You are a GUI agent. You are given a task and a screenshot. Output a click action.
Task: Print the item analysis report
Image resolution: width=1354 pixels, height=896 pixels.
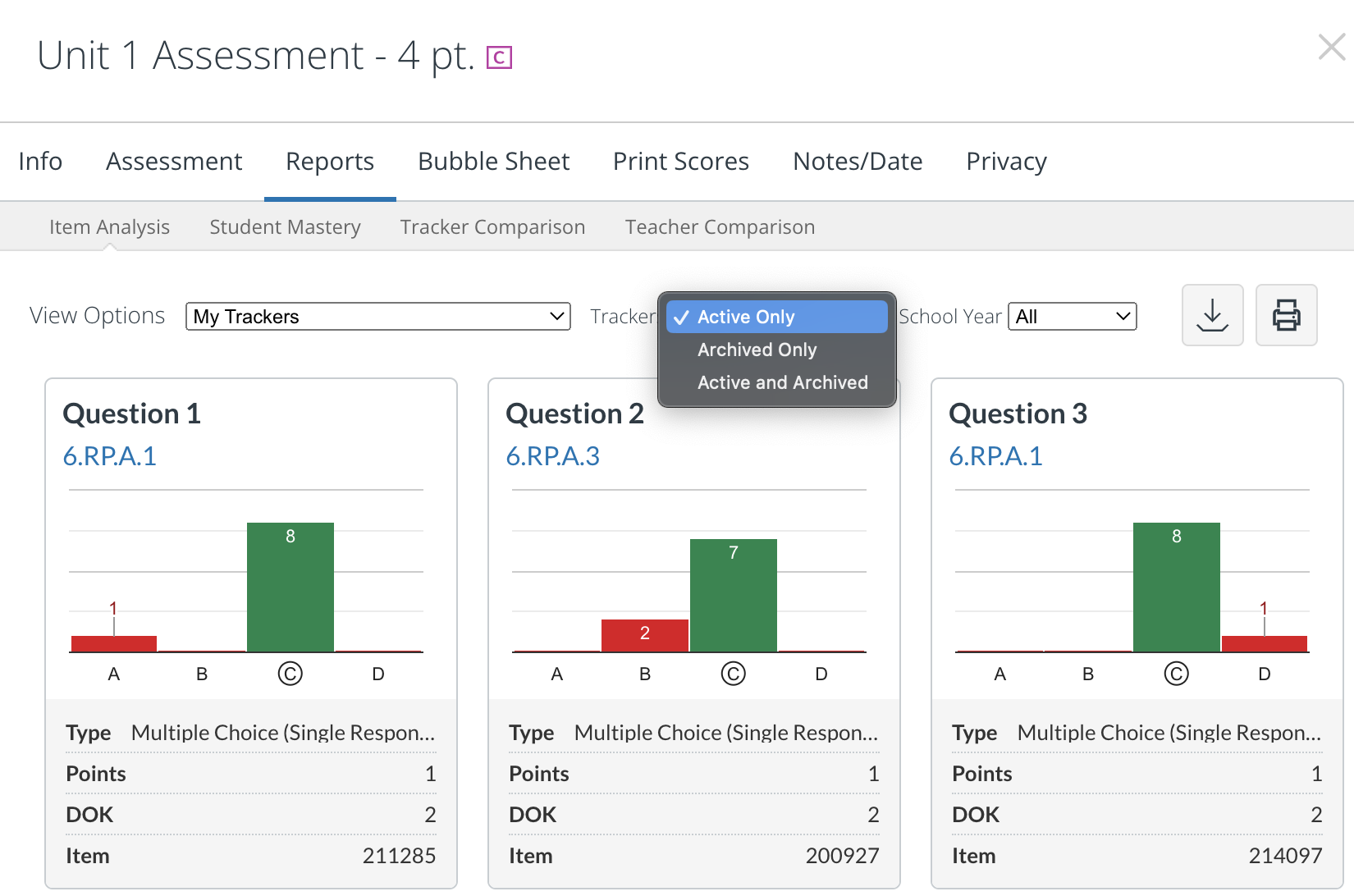(x=1286, y=315)
